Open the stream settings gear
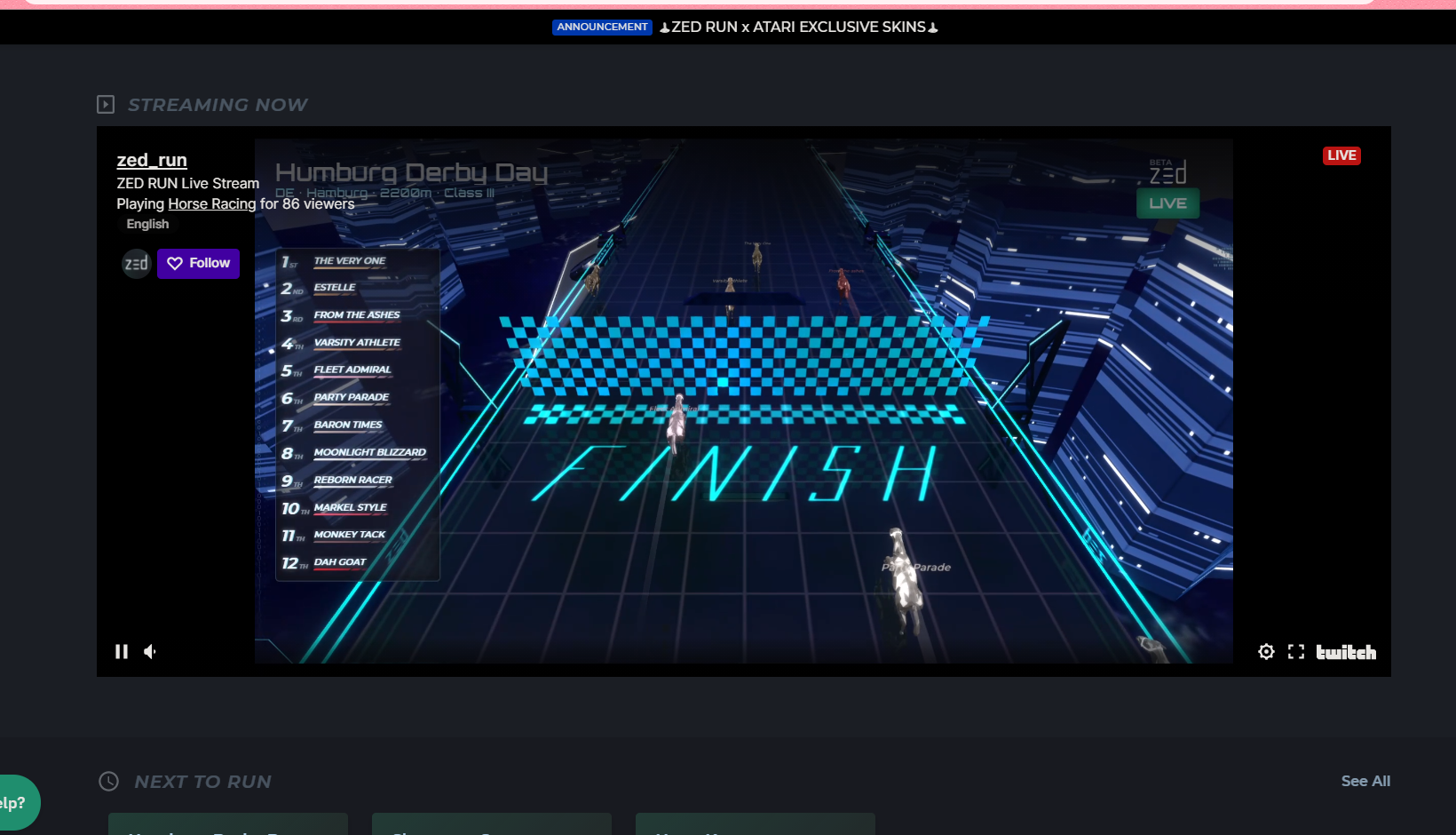1456x835 pixels. [1266, 652]
